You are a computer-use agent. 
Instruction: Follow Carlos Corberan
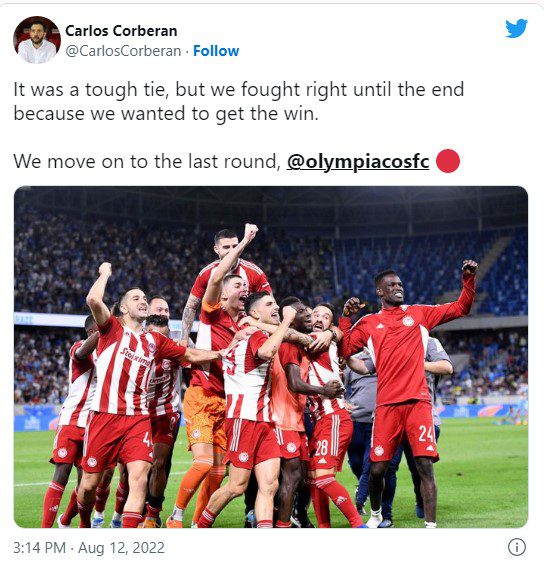click(216, 51)
